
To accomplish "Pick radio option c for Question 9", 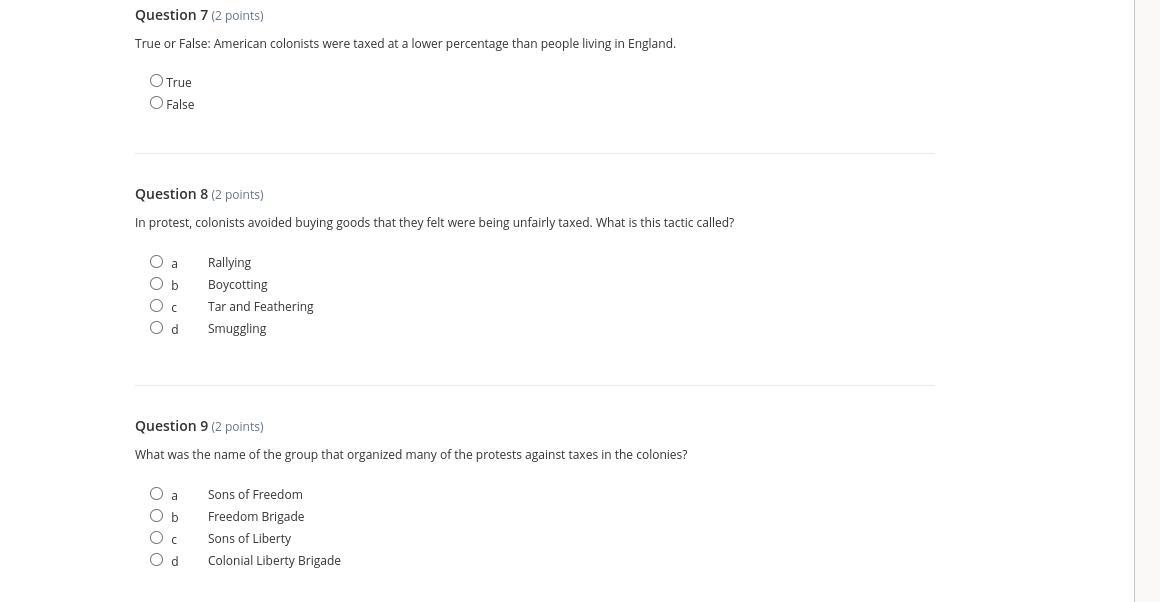I will tap(156, 538).
